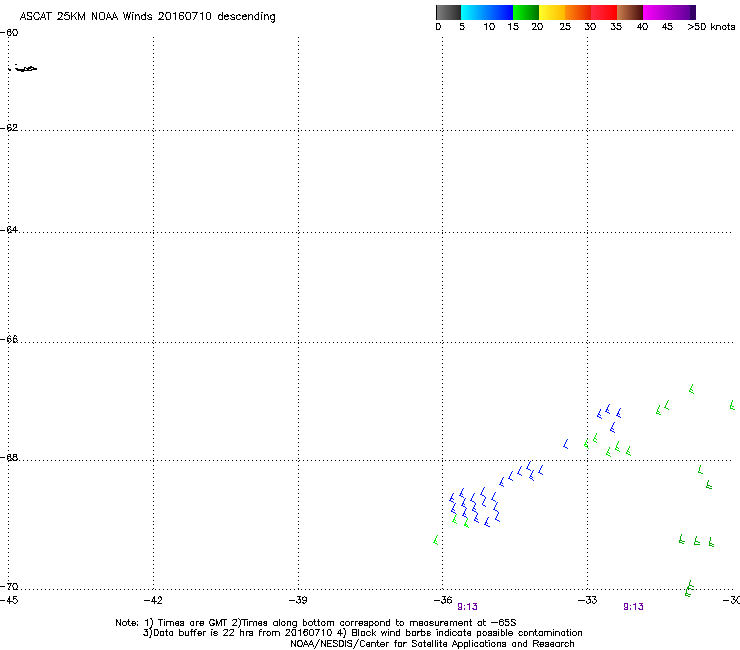The image size is (740, 650).
Task: Click the purple '9:13' time near -33
Action: coord(633,607)
